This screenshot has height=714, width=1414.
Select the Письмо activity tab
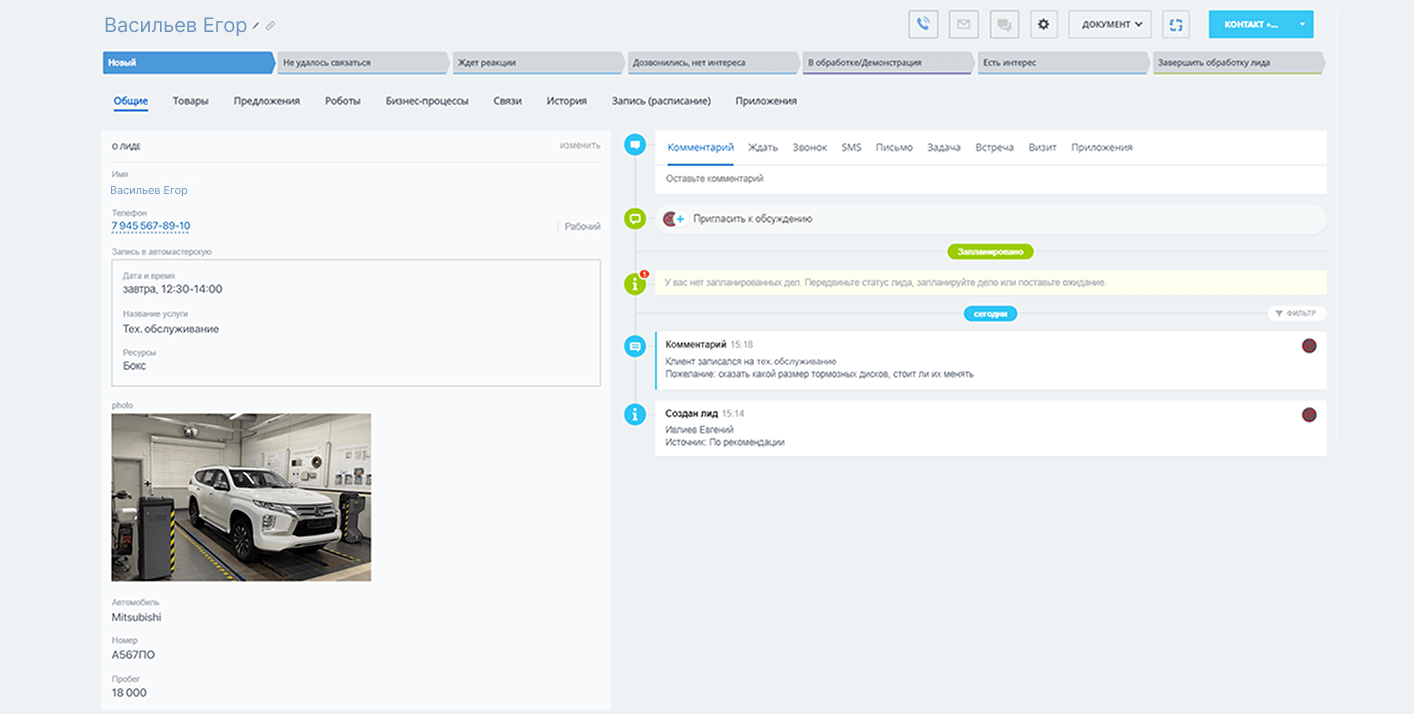click(894, 147)
